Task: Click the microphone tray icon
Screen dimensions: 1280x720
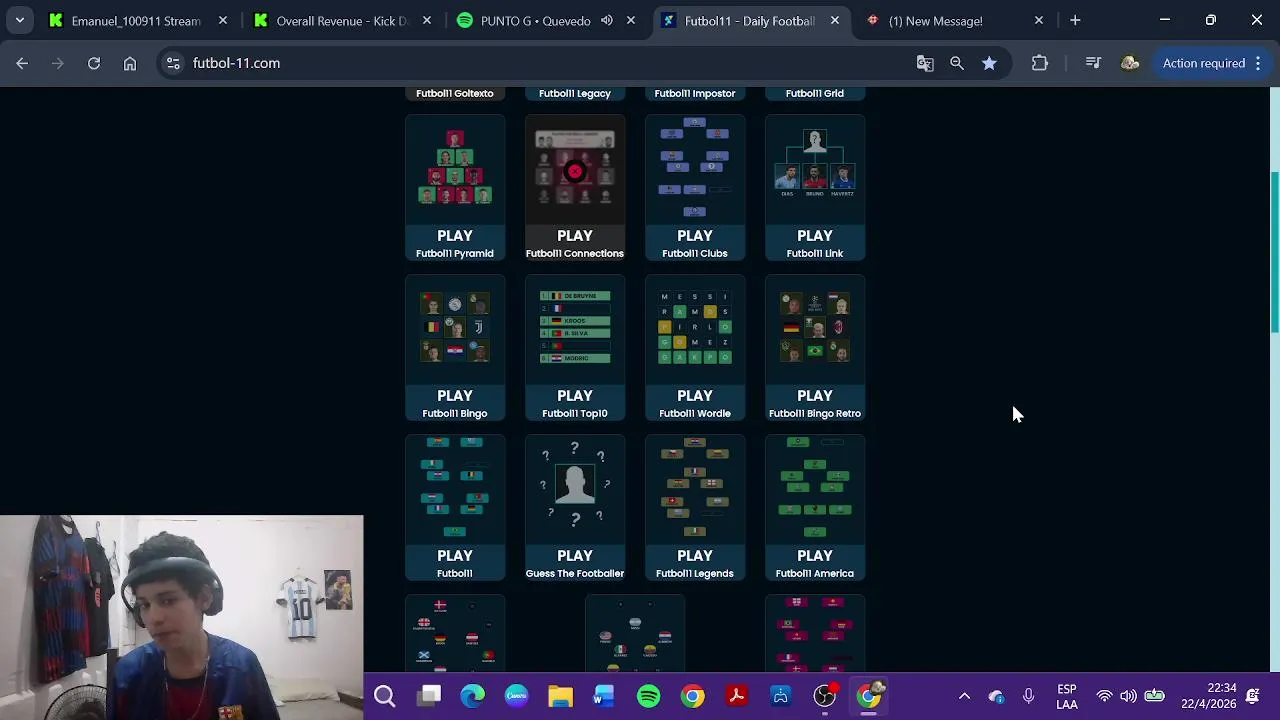Action: (1028, 696)
